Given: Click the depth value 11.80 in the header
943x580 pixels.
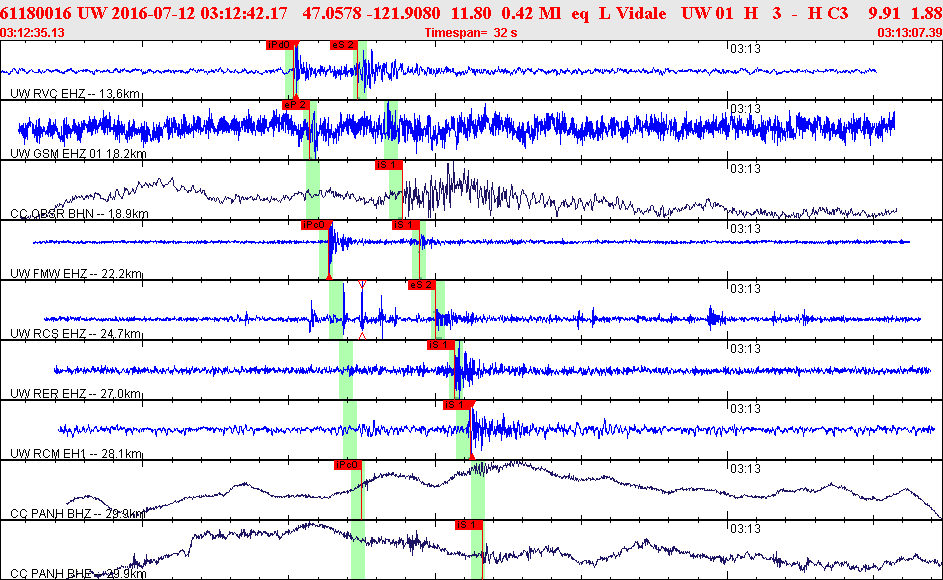Looking at the screenshot, I should (x=471, y=13).
